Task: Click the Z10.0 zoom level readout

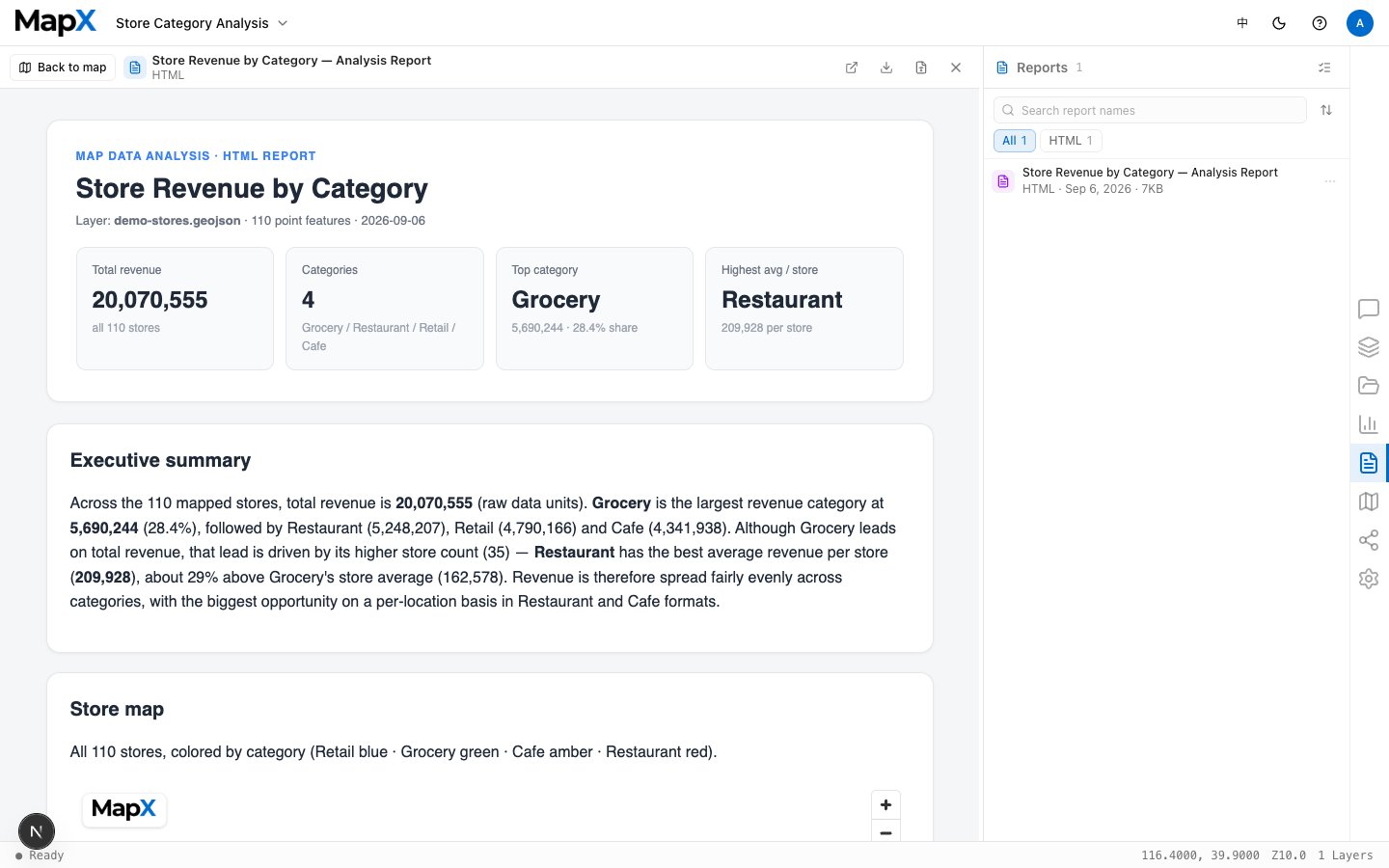Action: coord(1289,855)
